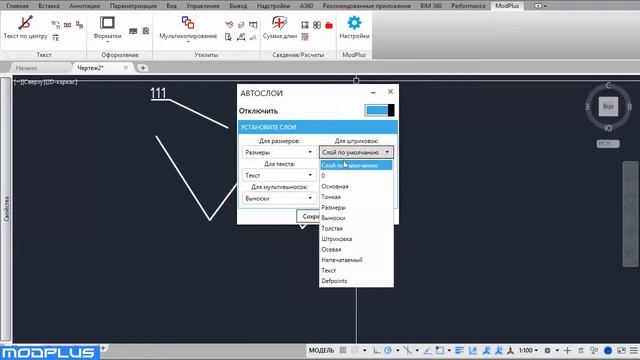
Task: Click the top-left small icon in Утилиты panel
Action: pyautogui.click(x=229, y=25)
